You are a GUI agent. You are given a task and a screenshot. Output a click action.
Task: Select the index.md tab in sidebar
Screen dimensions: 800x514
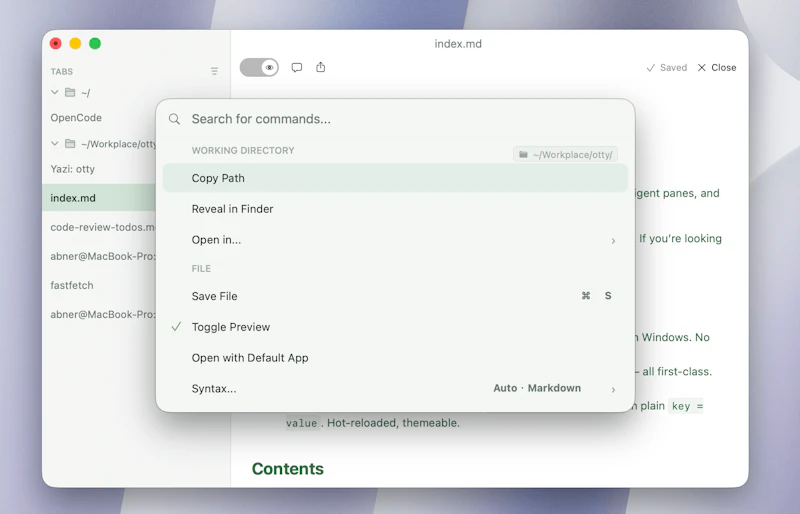tap(99, 198)
